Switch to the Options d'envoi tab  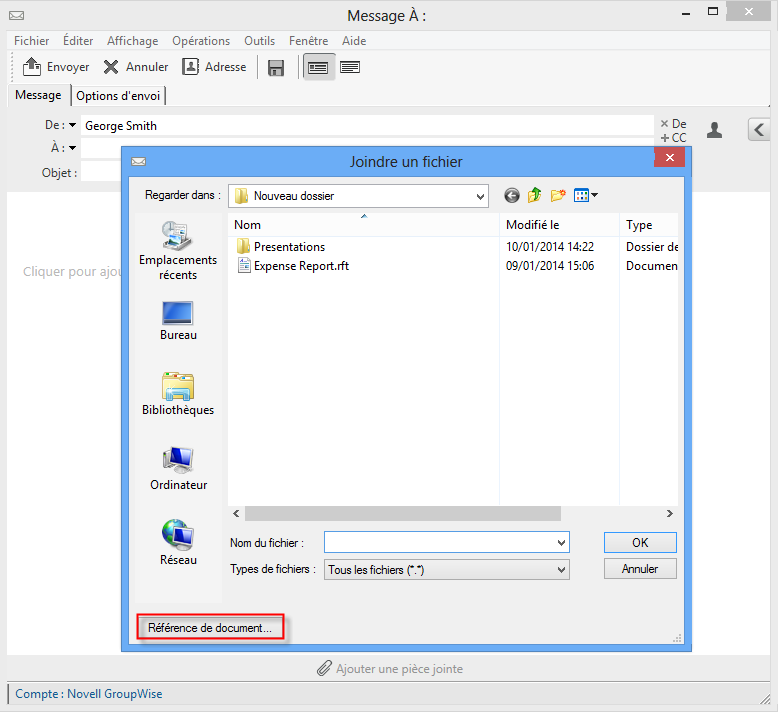coord(118,95)
